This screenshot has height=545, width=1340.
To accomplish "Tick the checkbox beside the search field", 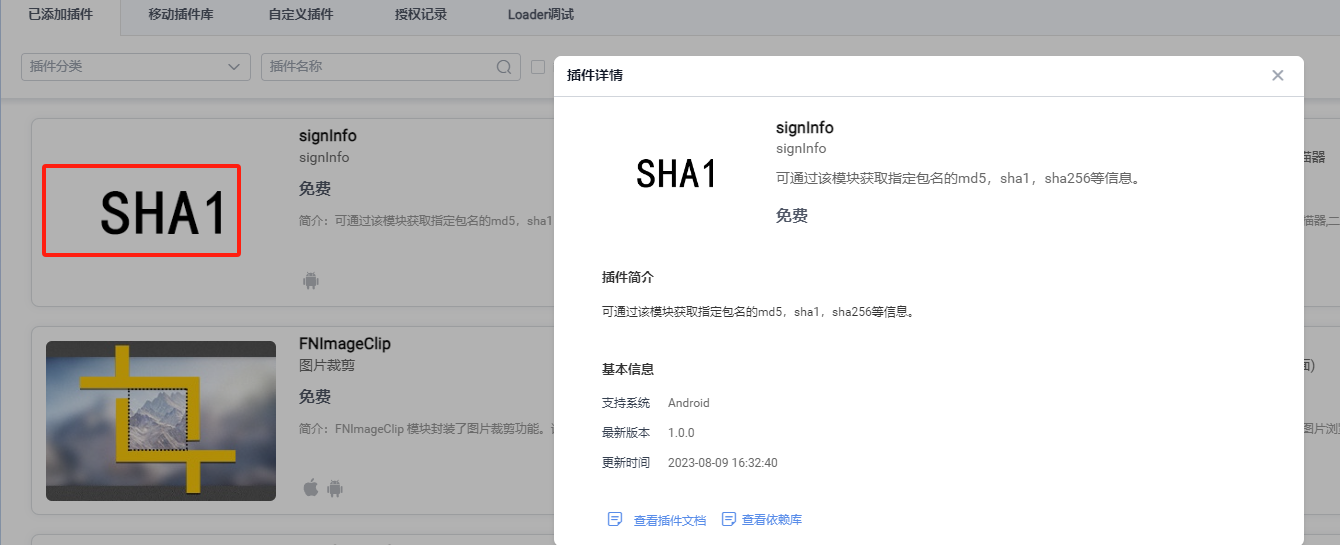I will click(x=538, y=67).
